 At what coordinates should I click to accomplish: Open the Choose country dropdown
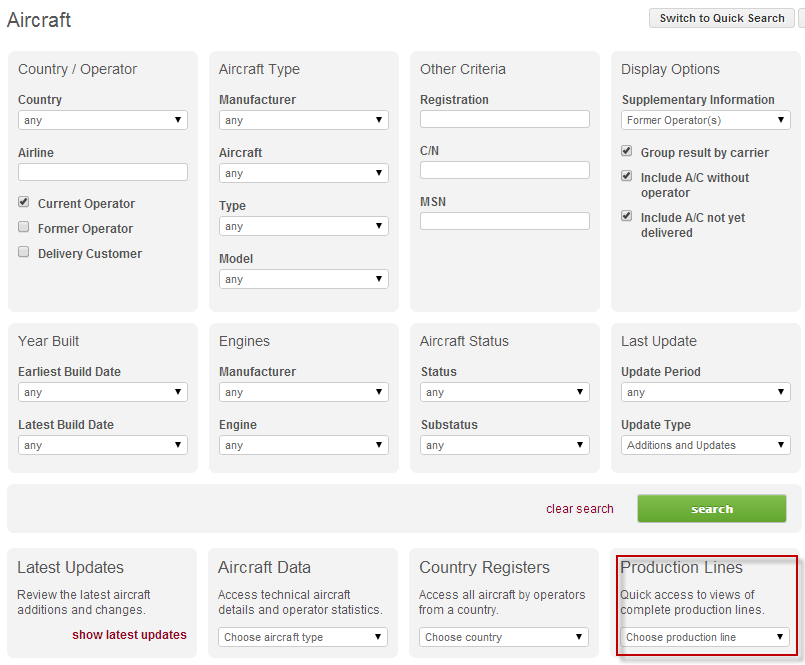(x=504, y=637)
